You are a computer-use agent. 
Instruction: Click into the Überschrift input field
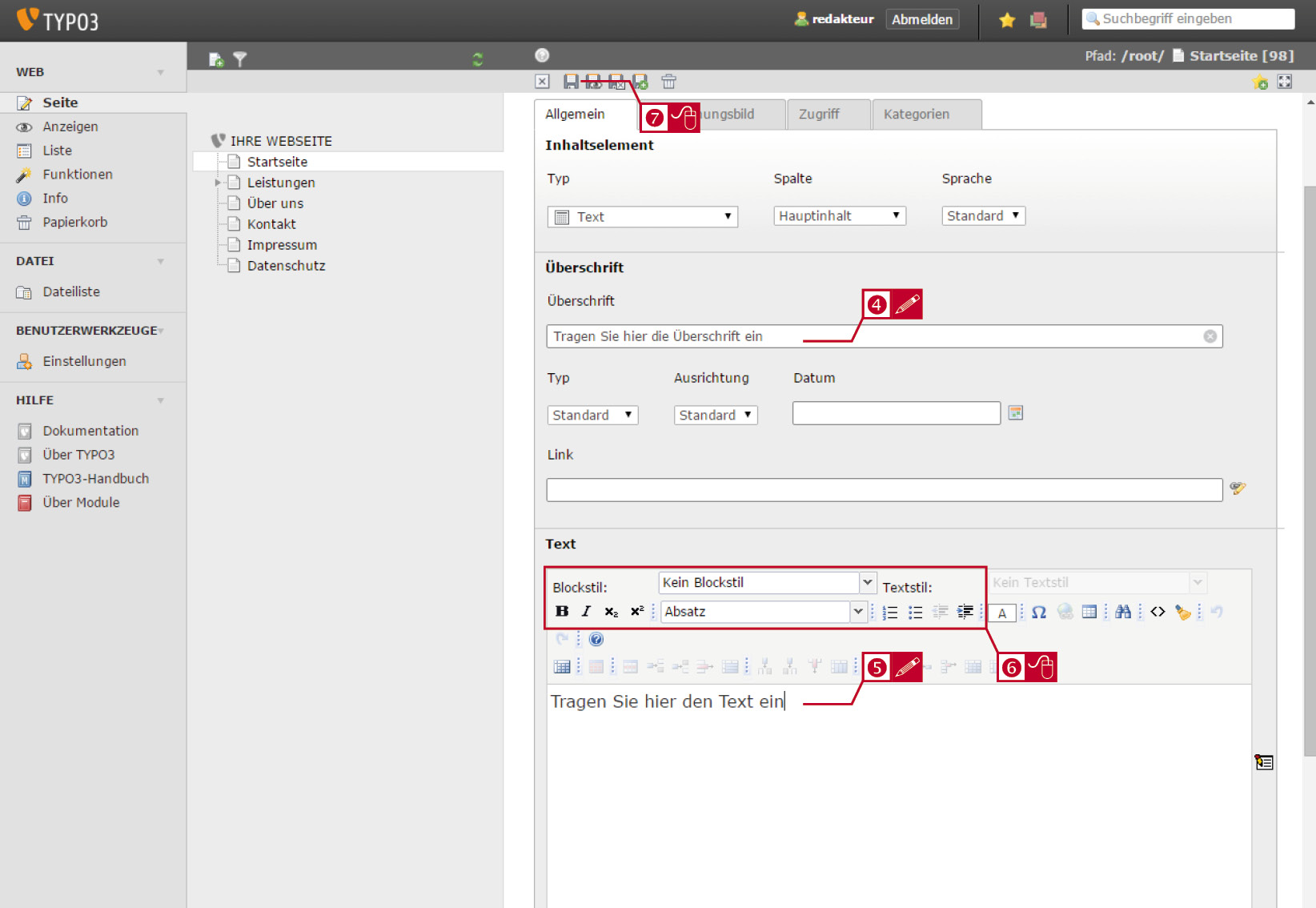884,336
